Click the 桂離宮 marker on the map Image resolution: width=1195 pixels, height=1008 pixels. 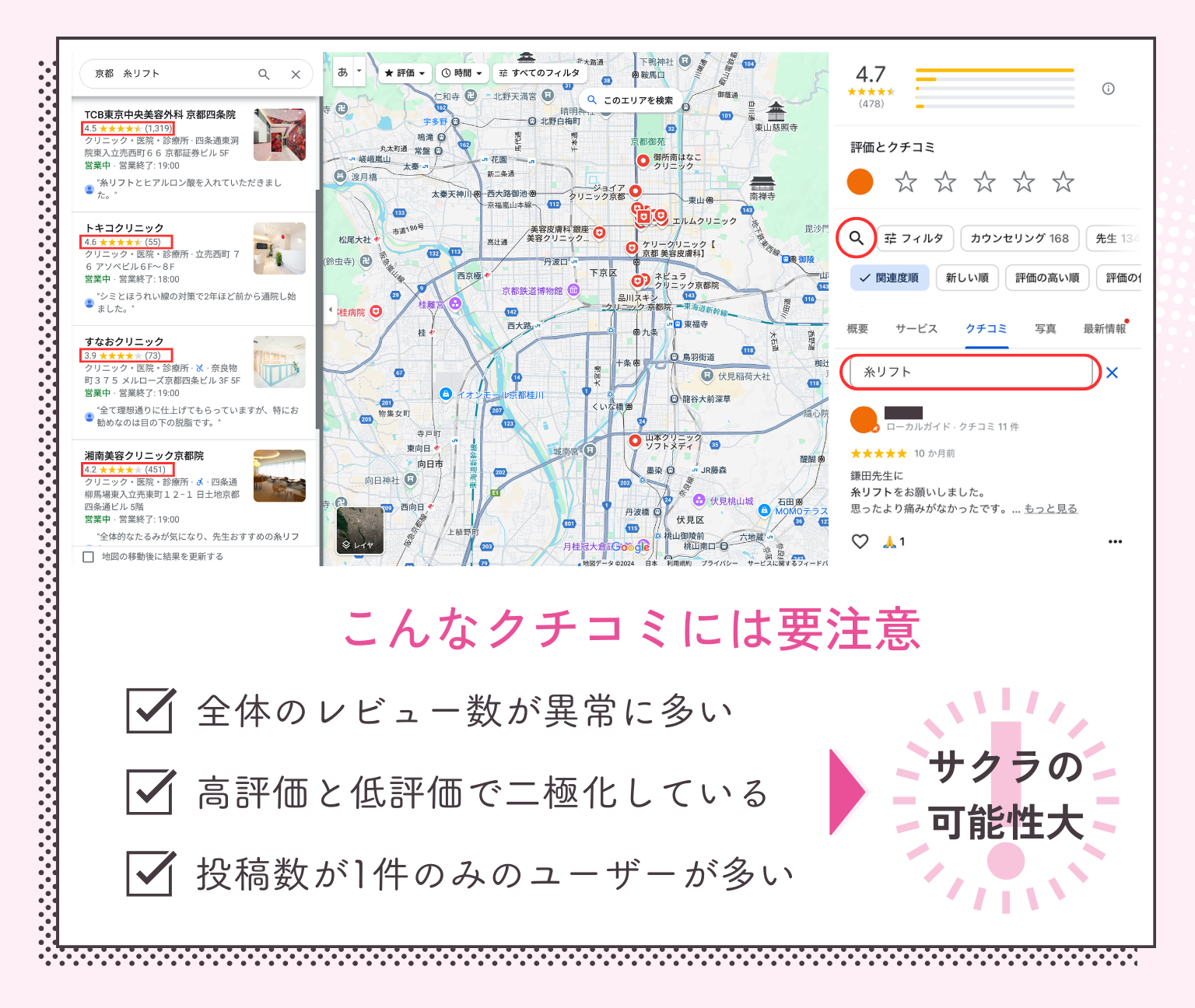[455, 303]
